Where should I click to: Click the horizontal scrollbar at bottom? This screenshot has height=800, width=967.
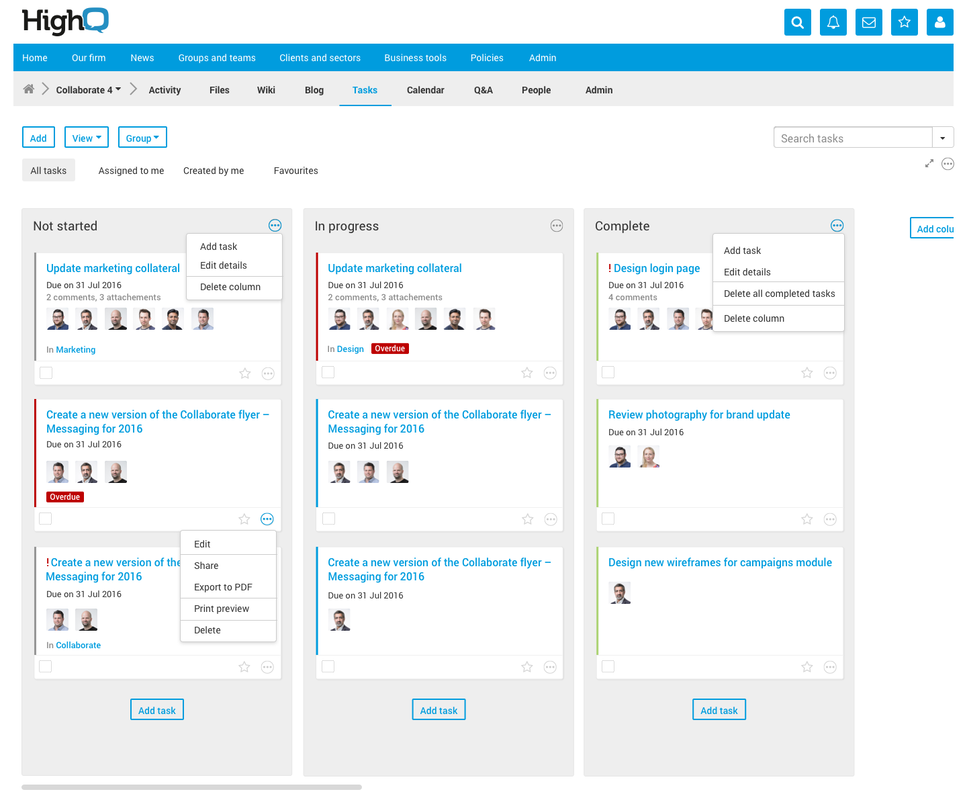click(192, 787)
